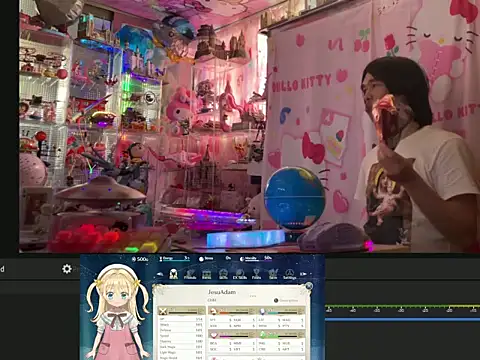
Task: Click the Stress indicator at the top
Action: coord(216,258)
